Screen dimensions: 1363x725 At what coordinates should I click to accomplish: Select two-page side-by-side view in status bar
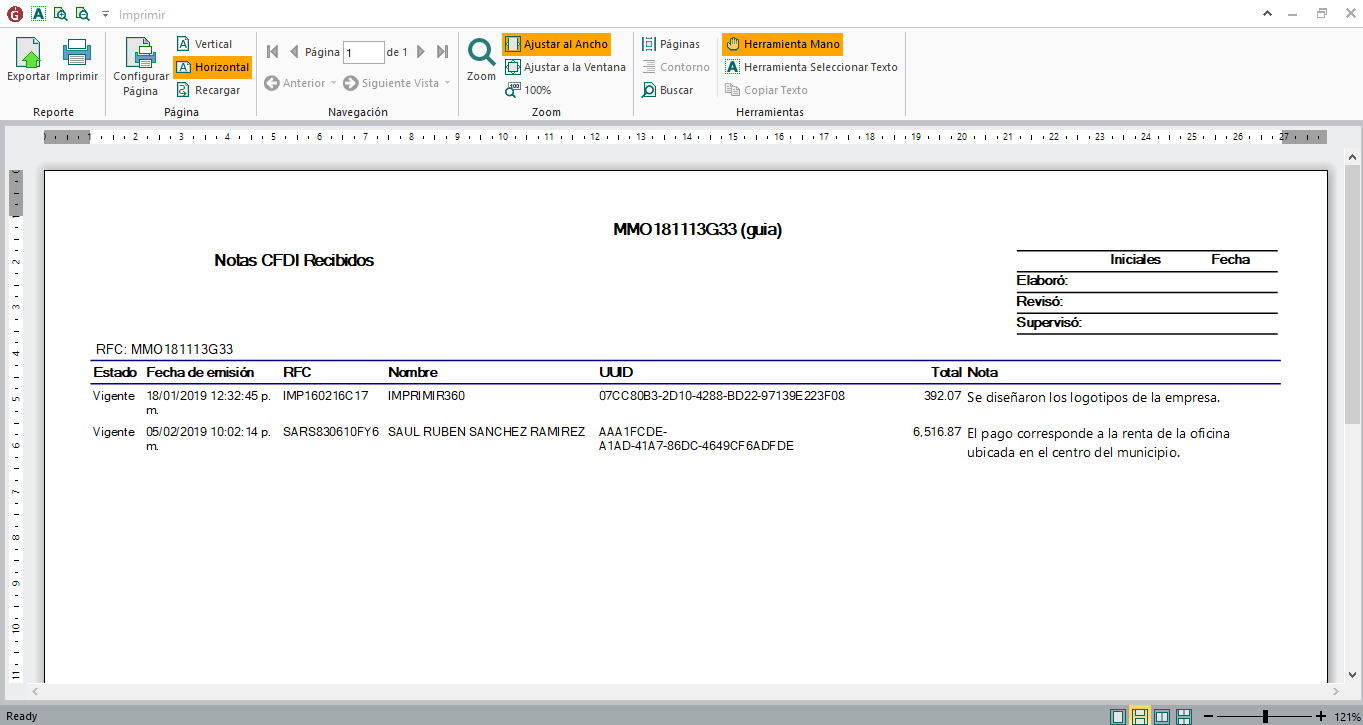(1161, 716)
